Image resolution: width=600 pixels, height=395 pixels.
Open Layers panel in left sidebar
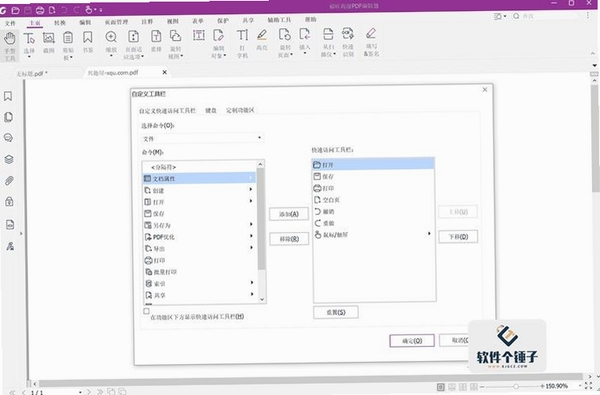point(9,159)
